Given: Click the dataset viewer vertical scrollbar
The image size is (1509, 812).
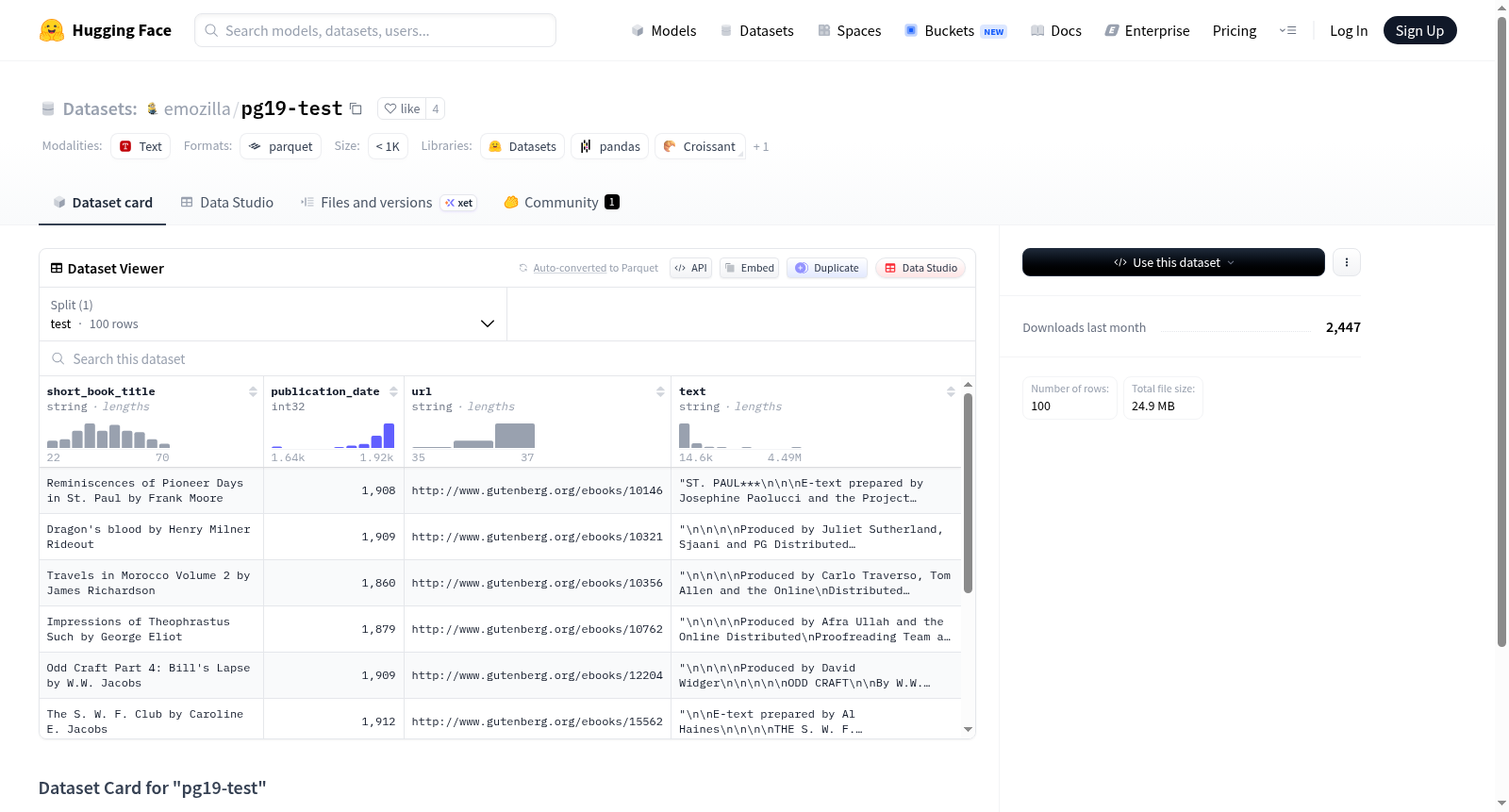Looking at the screenshot, I should (968, 492).
